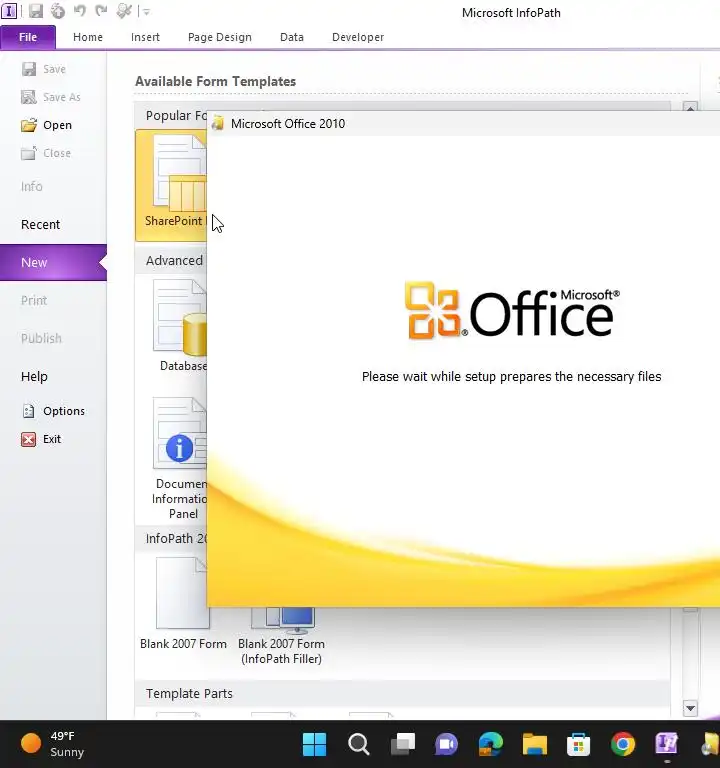Click Save in the backstage menu
Screen dimensions: 720x768
[44, 69]
